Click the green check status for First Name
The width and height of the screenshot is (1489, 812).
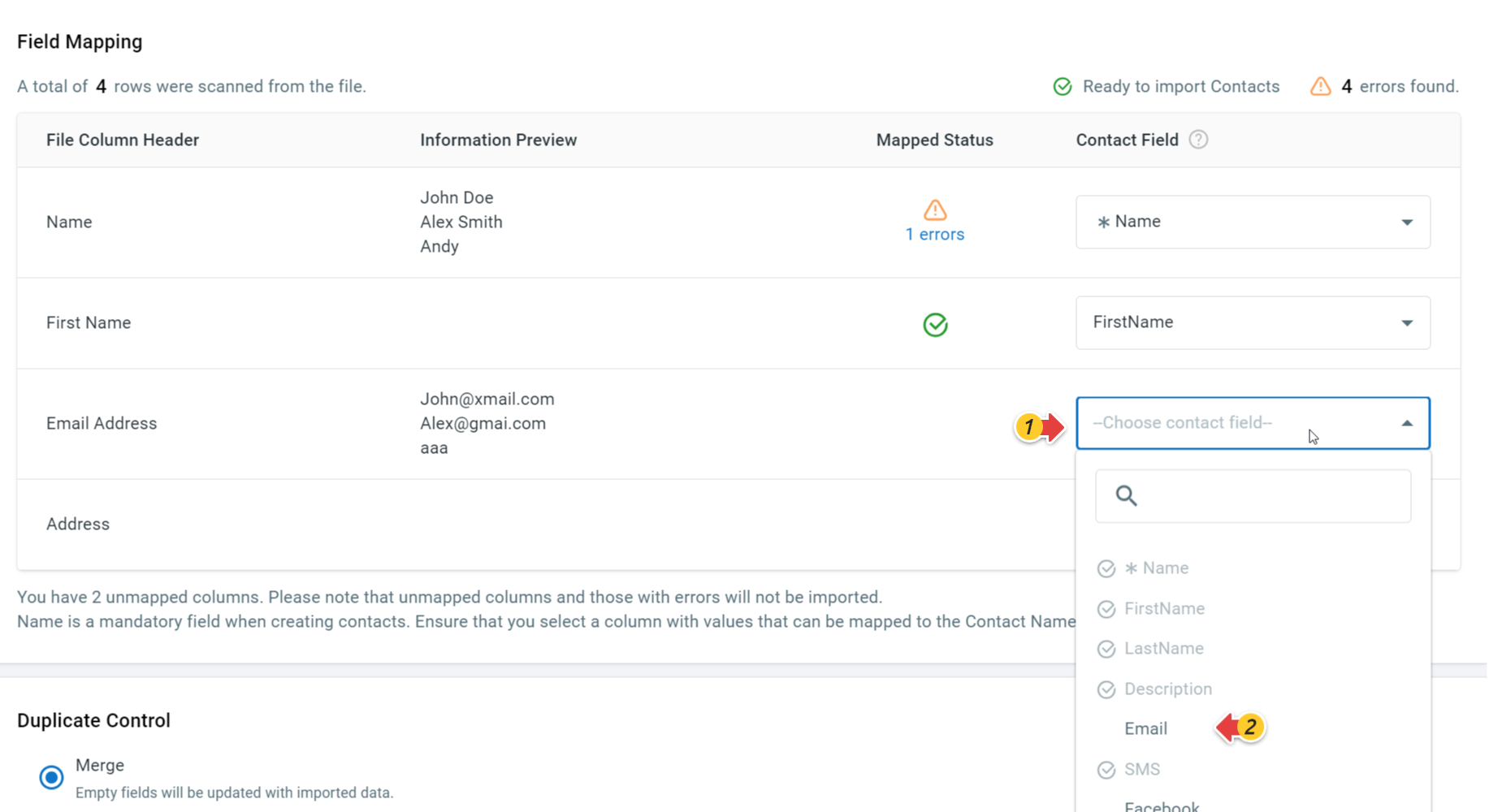(x=935, y=325)
